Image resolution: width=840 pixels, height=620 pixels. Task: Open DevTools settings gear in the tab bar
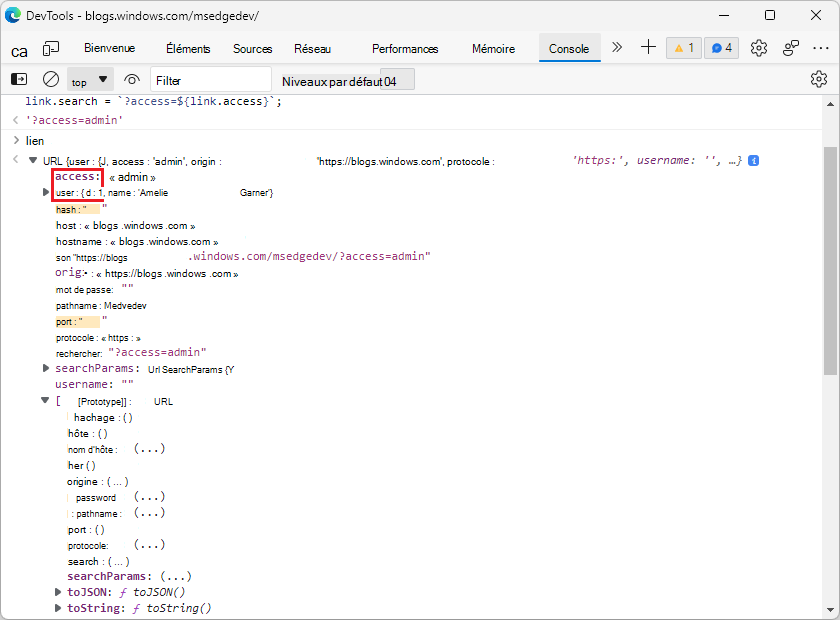(x=759, y=48)
